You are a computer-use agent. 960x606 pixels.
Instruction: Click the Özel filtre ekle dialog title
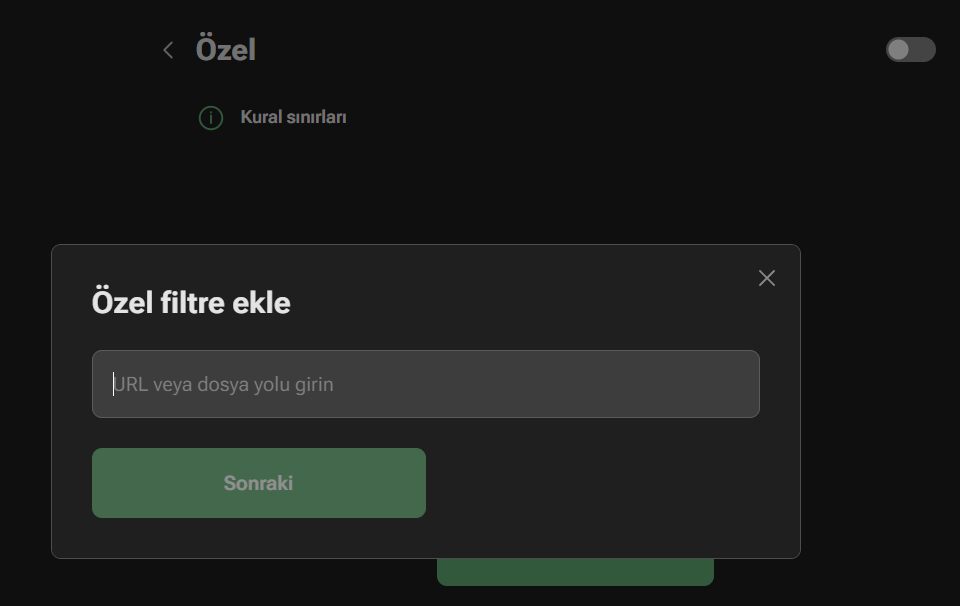(191, 302)
